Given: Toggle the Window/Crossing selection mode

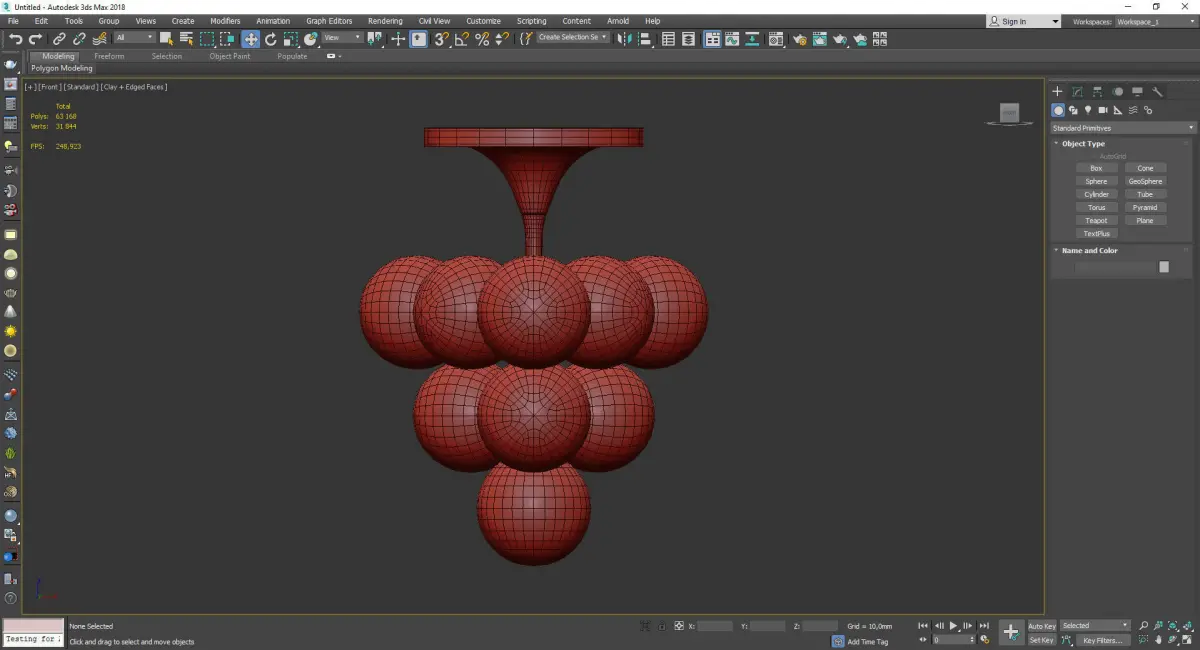Looking at the screenshot, I should click(227, 39).
